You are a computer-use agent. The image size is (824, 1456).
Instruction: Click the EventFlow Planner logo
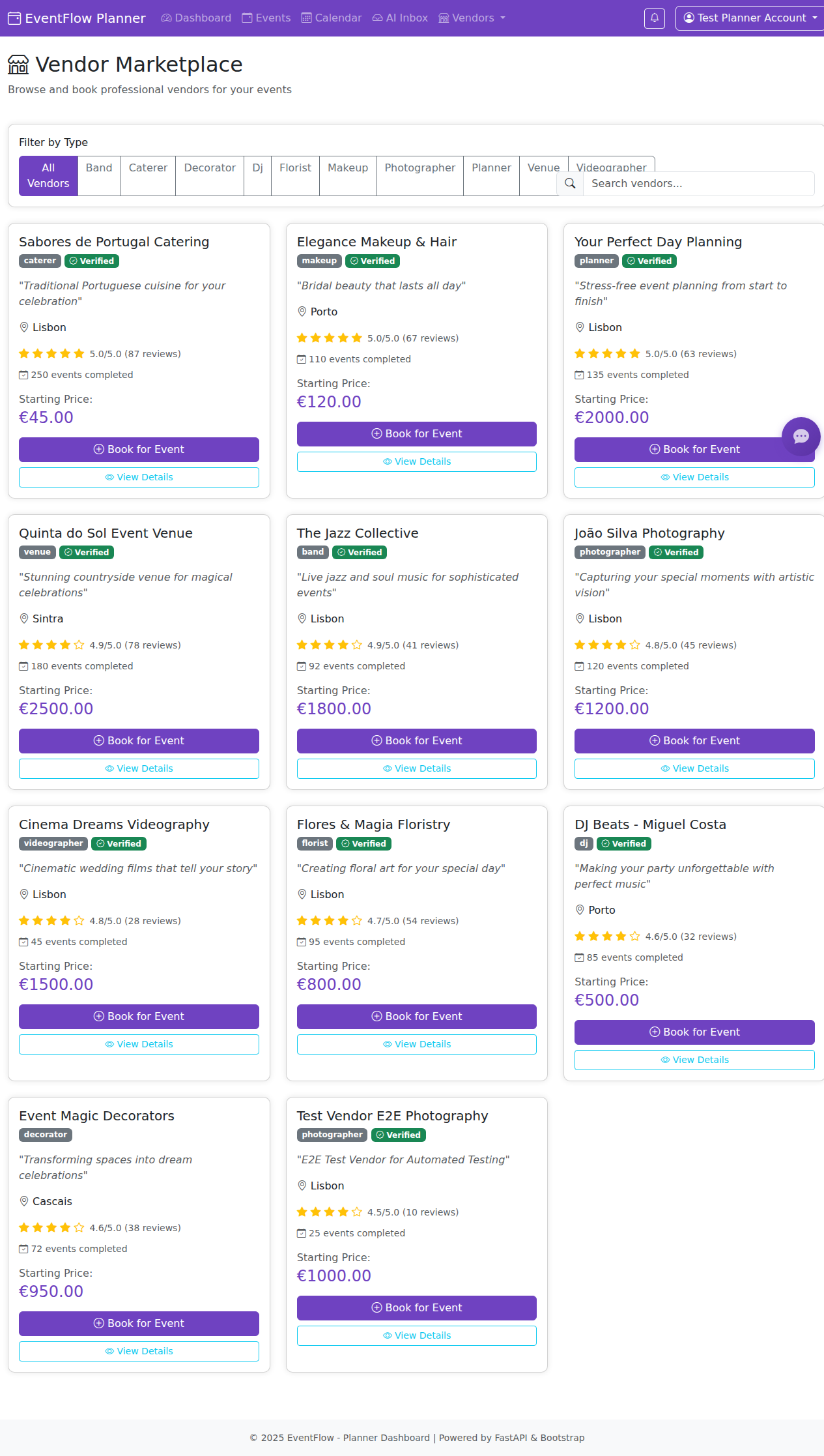point(77,18)
